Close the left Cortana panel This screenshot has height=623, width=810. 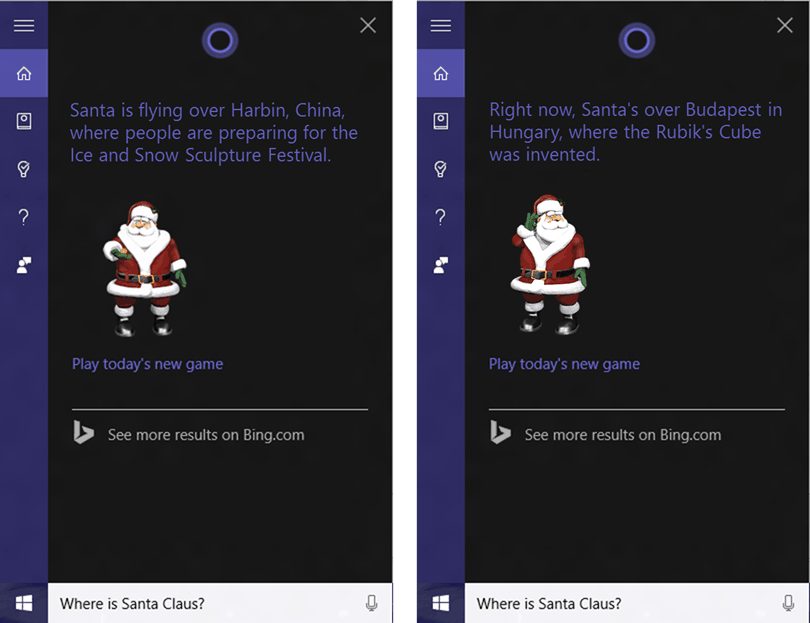[x=368, y=25]
